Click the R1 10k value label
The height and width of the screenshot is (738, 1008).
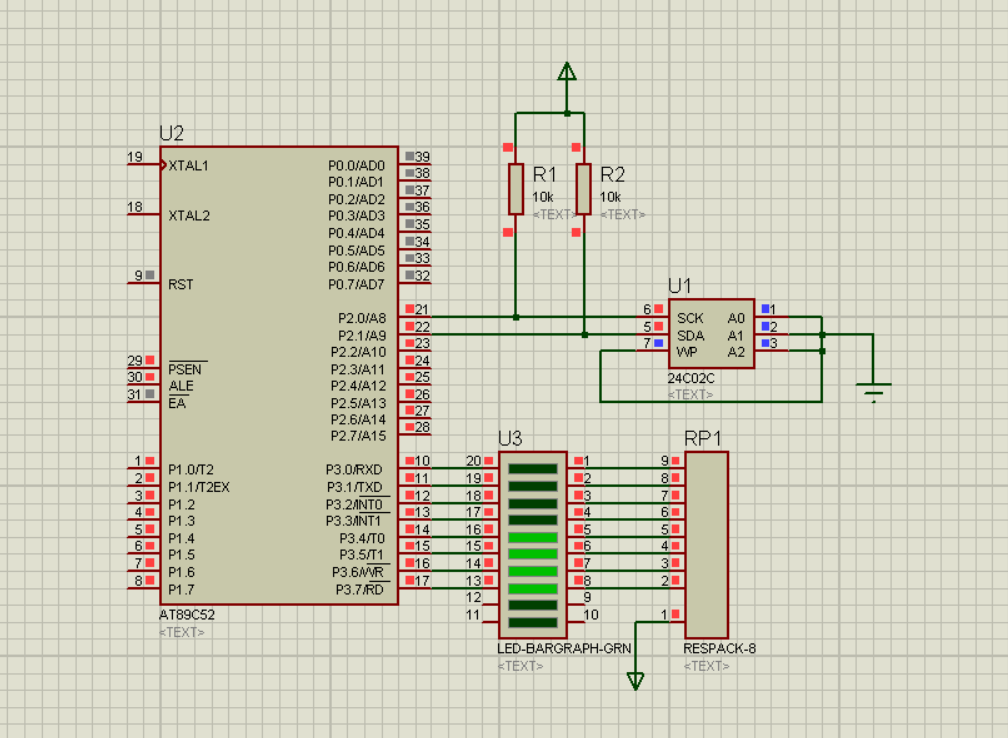pos(543,197)
